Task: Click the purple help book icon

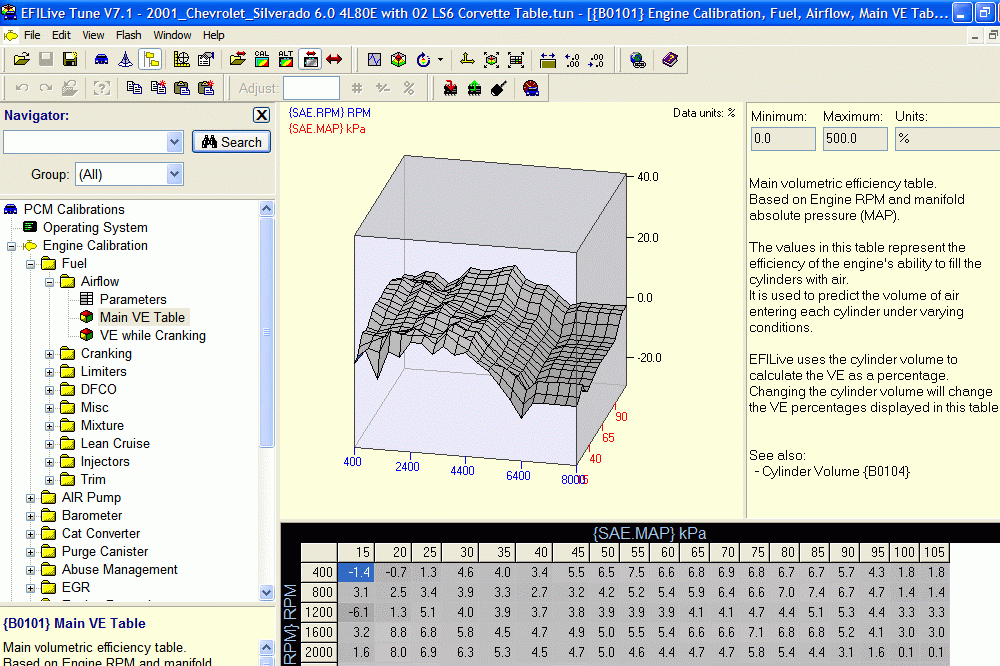Action: pyautogui.click(x=669, y=60)
